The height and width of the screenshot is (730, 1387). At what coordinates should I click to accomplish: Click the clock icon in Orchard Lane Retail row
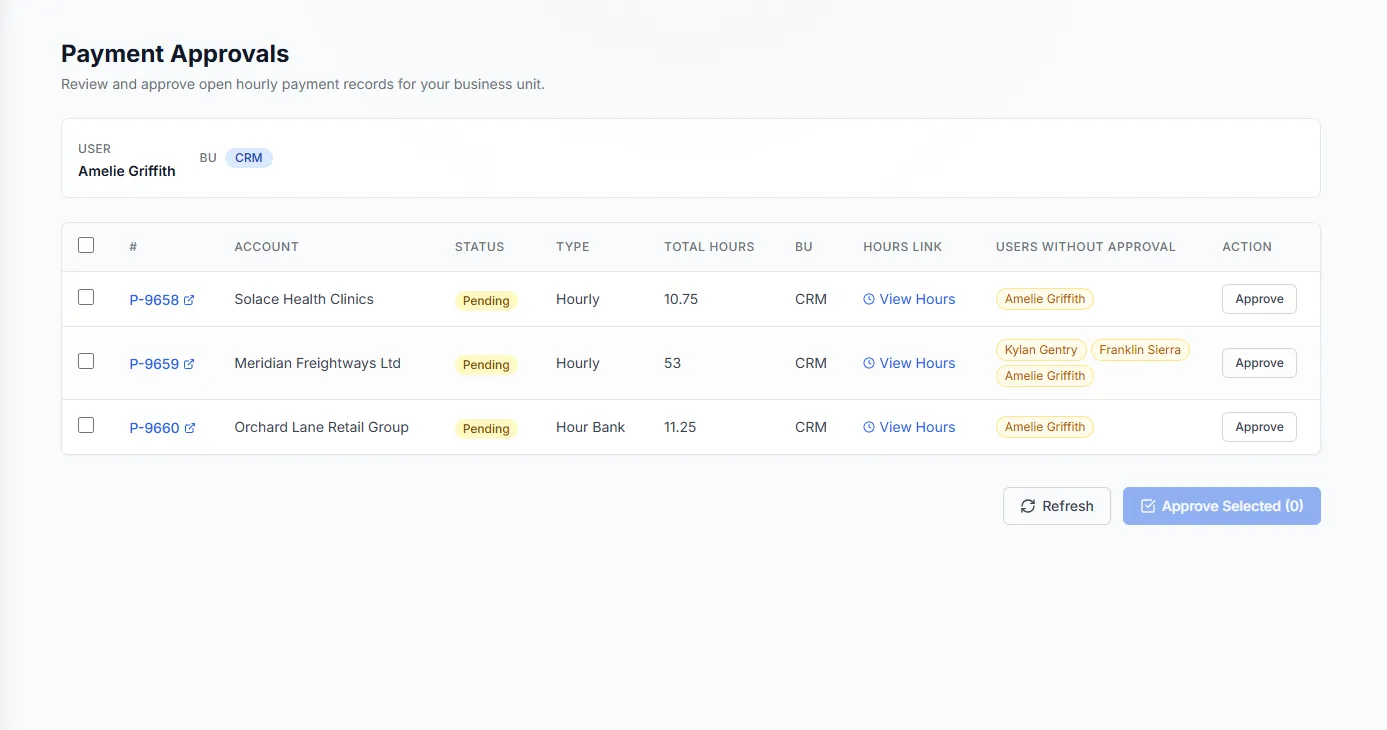tap(869, 427)
